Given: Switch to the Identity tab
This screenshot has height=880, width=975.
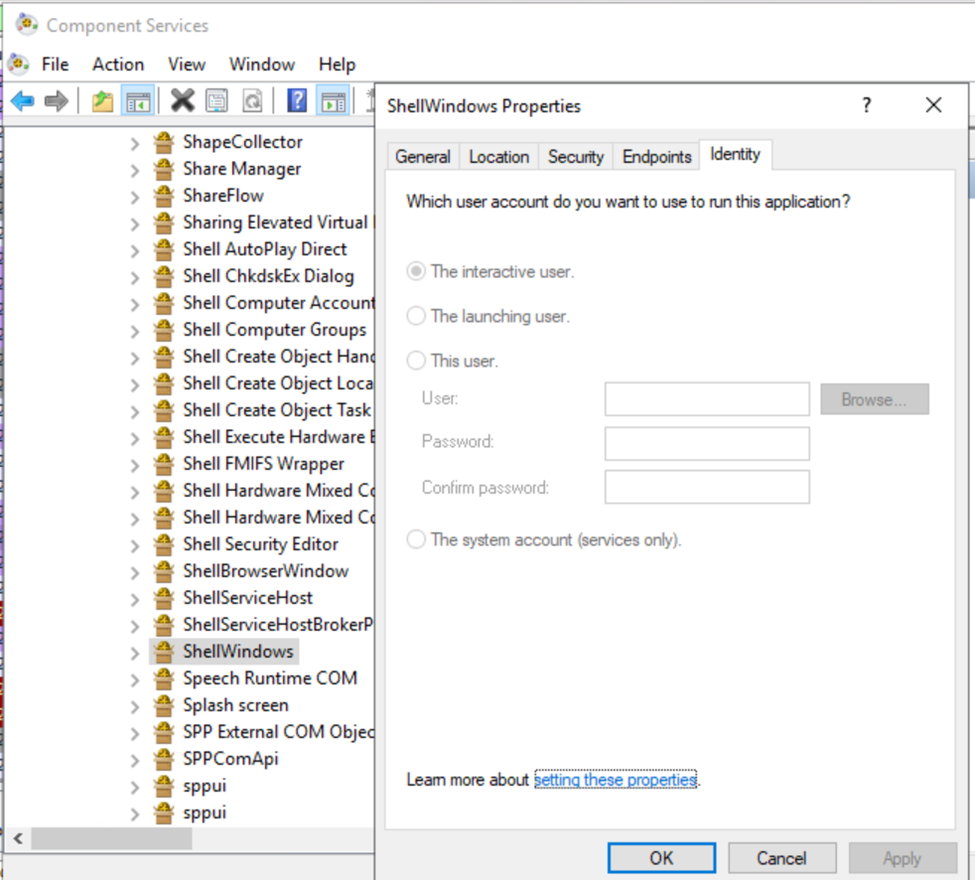Looking at the screenshot, I should pos(736,154).
